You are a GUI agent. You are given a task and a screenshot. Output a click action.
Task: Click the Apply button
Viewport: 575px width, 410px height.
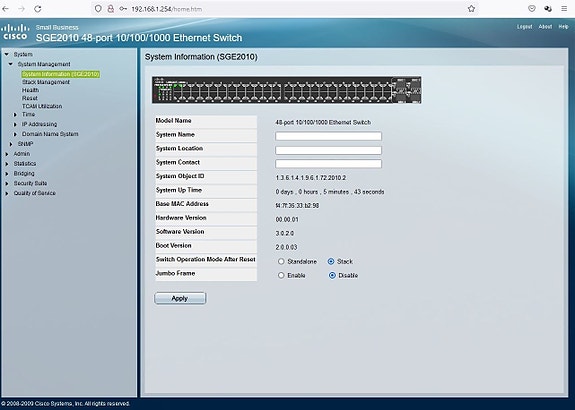click(x=180, y=299)
